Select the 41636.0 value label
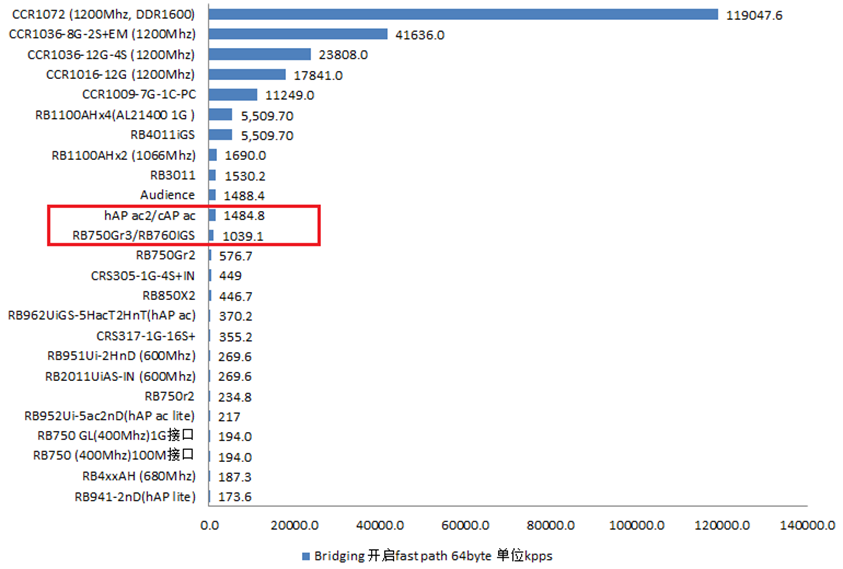 coord(420,35)
